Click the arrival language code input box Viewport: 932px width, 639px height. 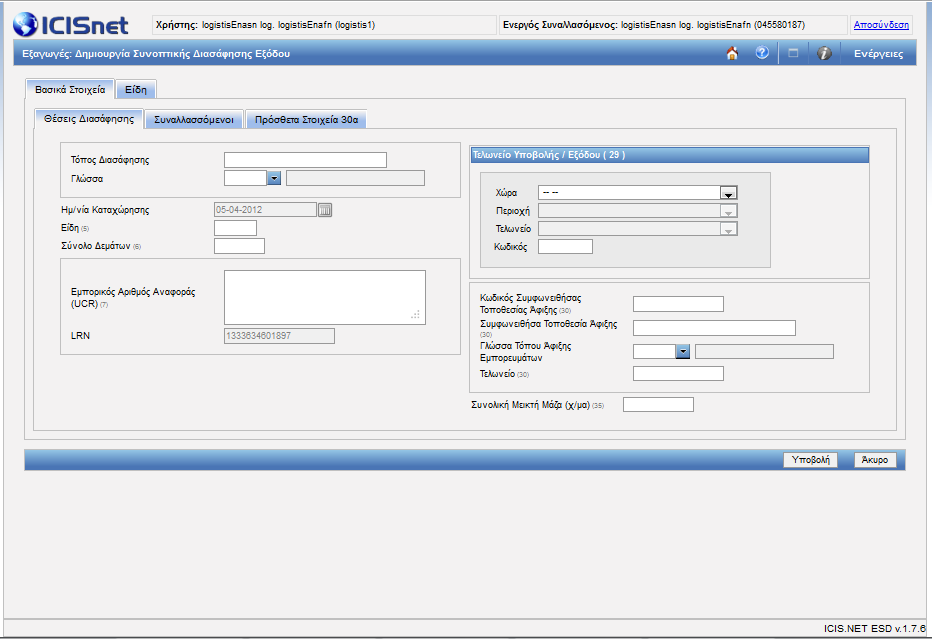coord(654,351)
